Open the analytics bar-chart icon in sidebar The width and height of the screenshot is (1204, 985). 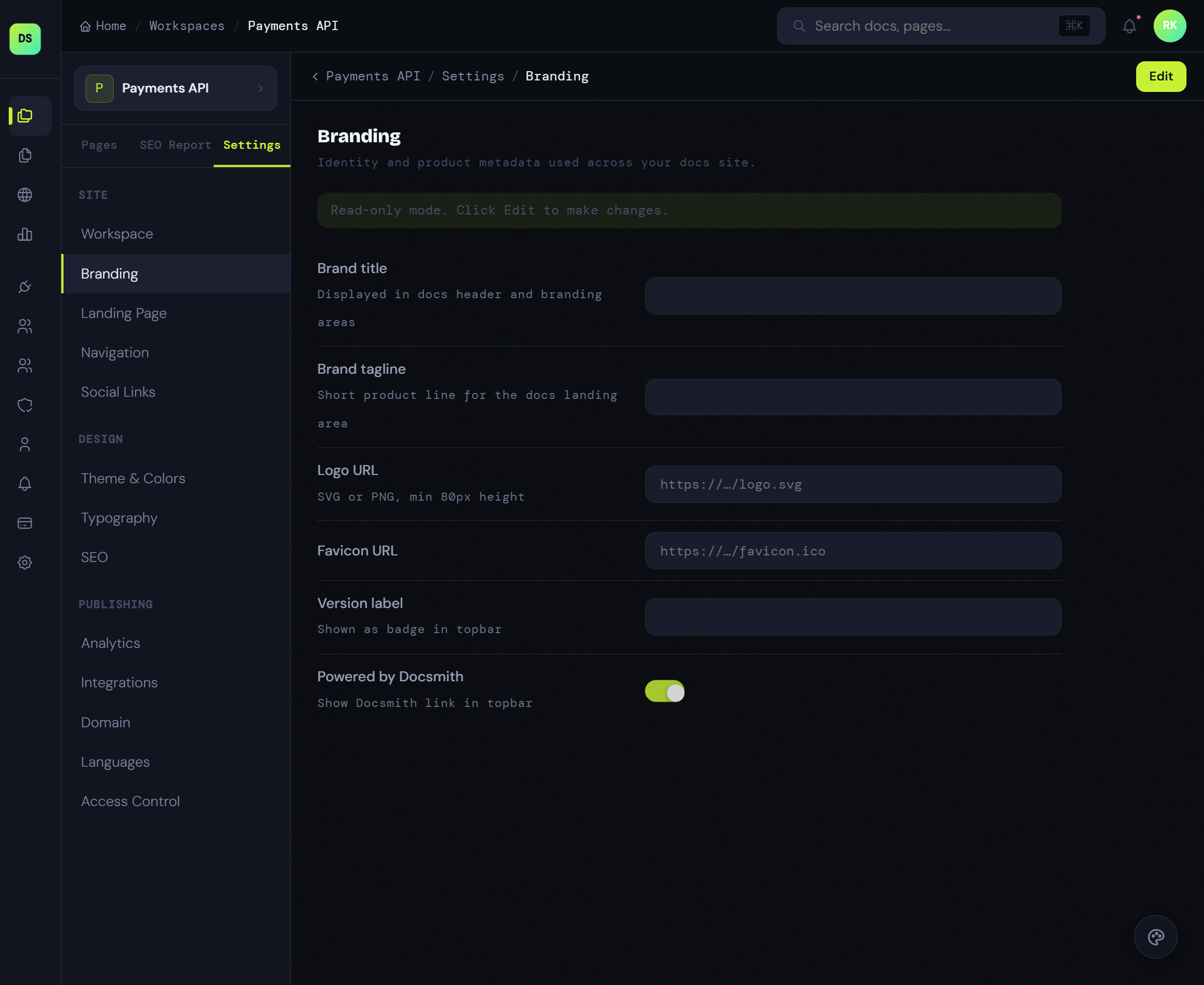tap(25, 234)
